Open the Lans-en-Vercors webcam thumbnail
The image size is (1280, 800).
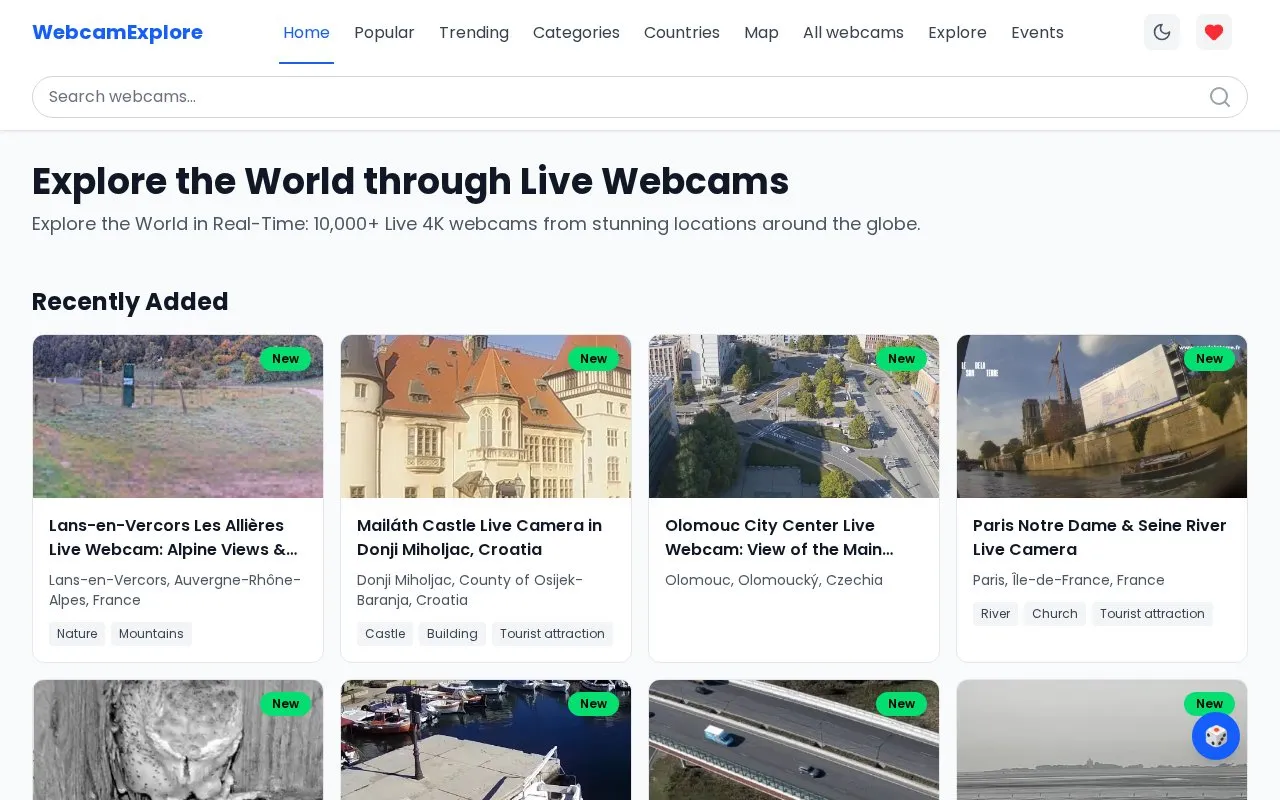[x=178, y=416]
